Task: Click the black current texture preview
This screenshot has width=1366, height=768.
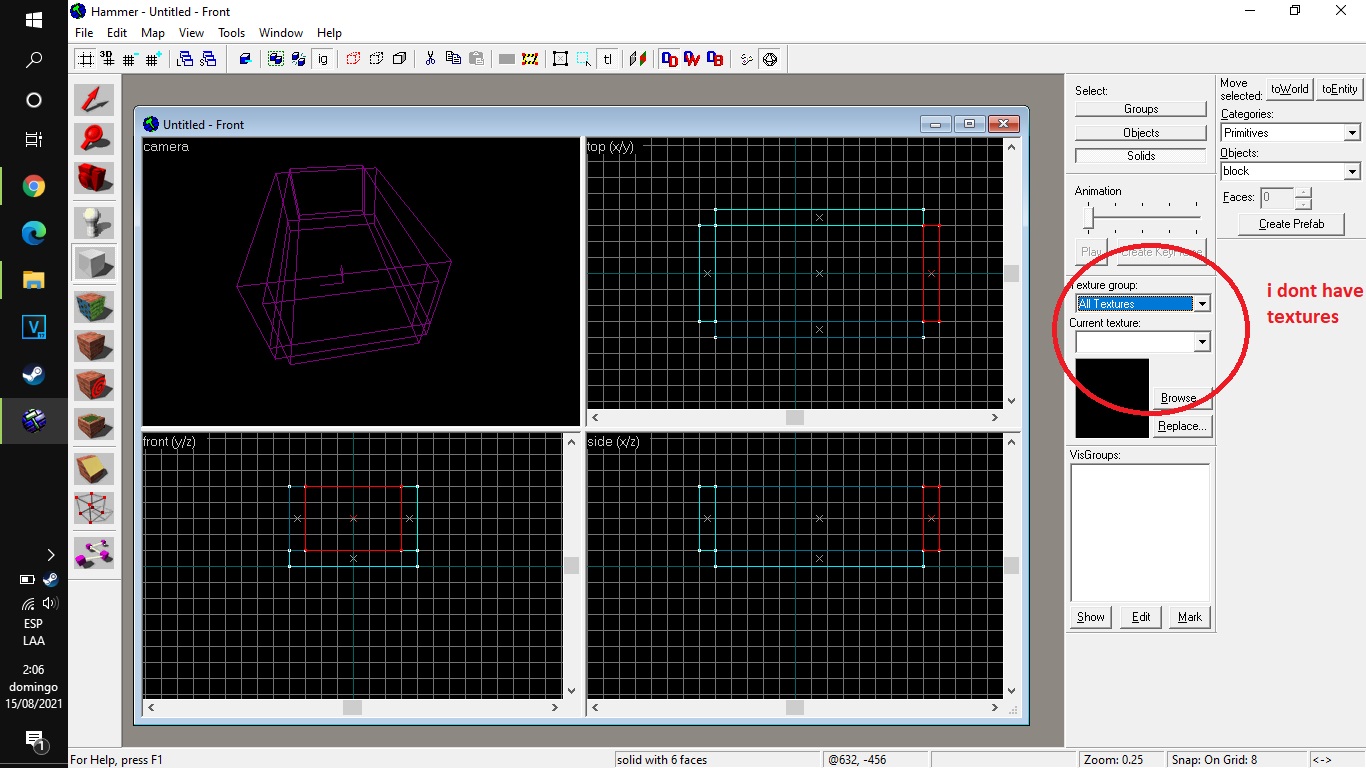Action: (1112, 398)
